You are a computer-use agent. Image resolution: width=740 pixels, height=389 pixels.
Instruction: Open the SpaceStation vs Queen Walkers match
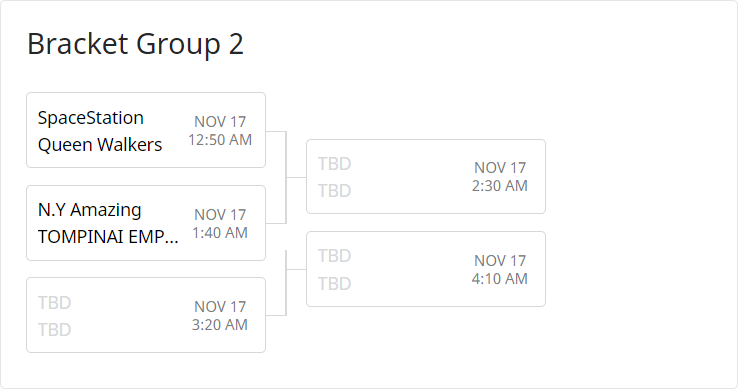(x=146, y=130)
